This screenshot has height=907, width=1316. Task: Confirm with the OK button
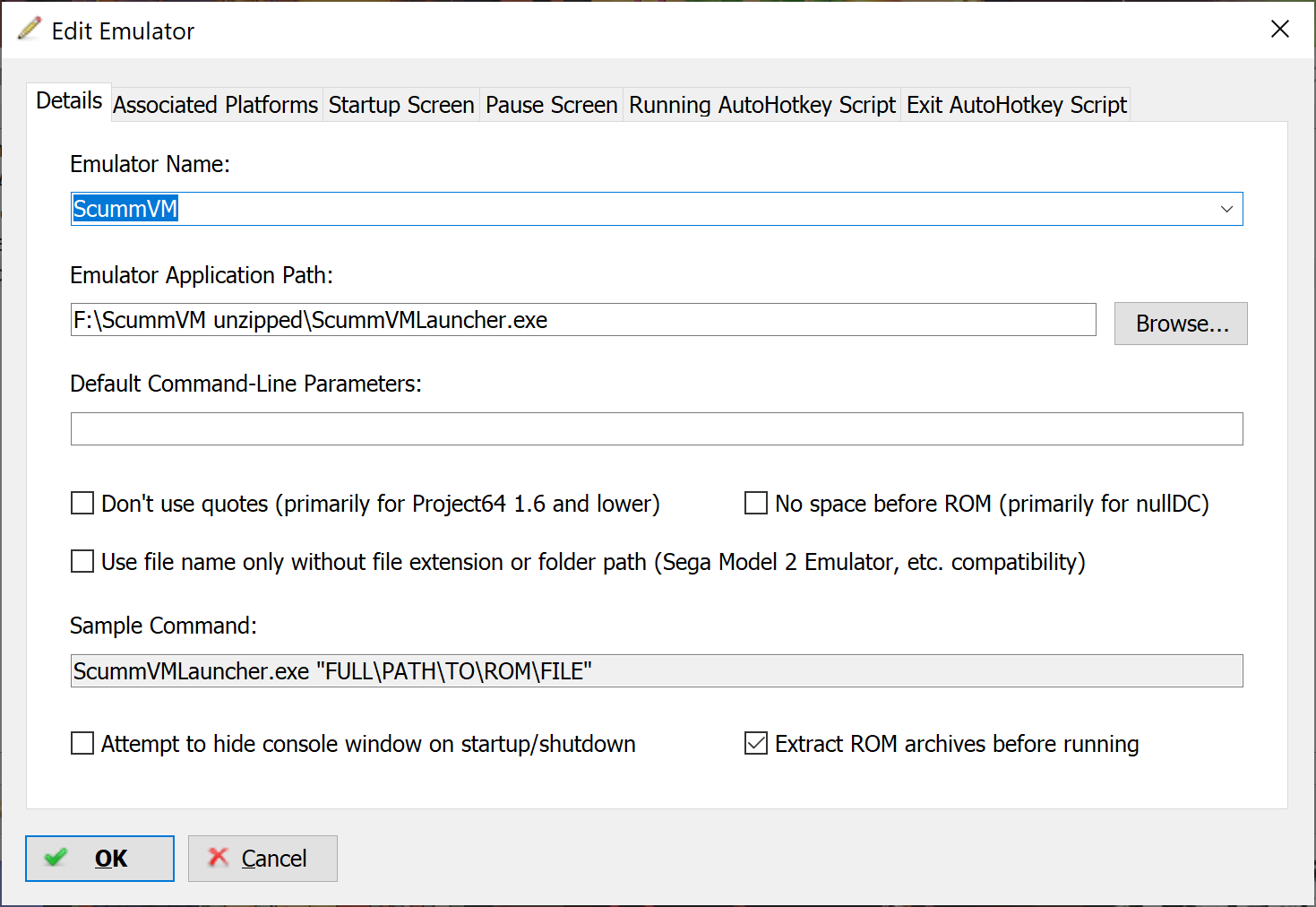99,859
